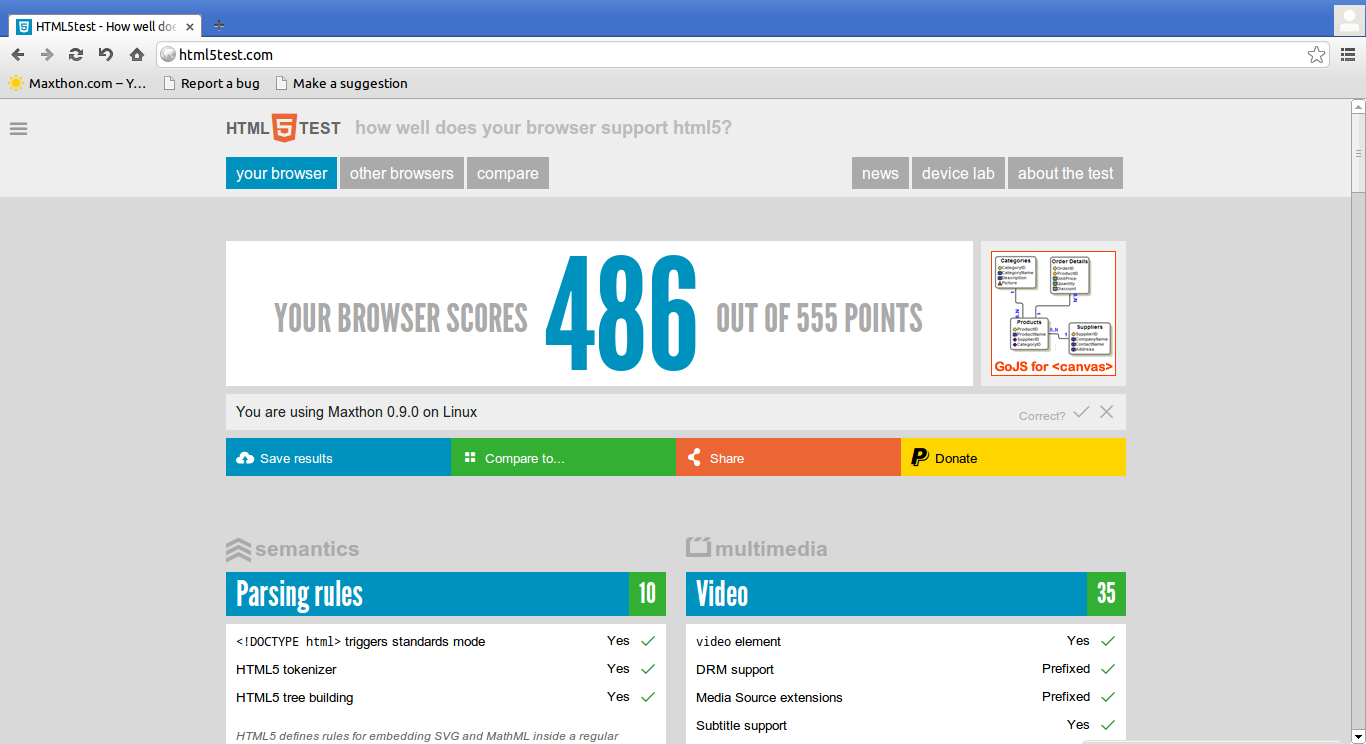Image resolution: width=1366 pixels, height=744 pixels.
Task: Open Compare to via the grid icon
Action: [470, 457]
